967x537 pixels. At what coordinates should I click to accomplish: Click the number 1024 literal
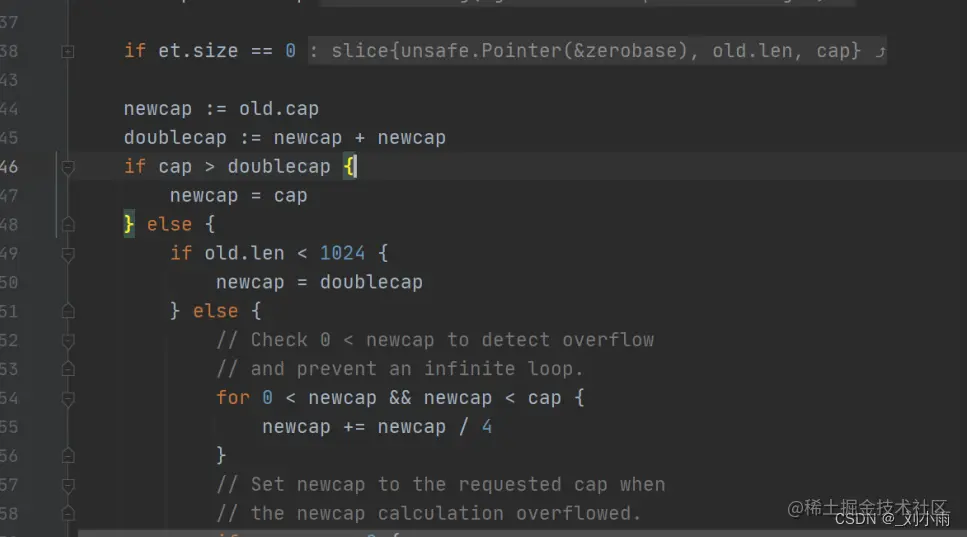(x=342, y=253)
